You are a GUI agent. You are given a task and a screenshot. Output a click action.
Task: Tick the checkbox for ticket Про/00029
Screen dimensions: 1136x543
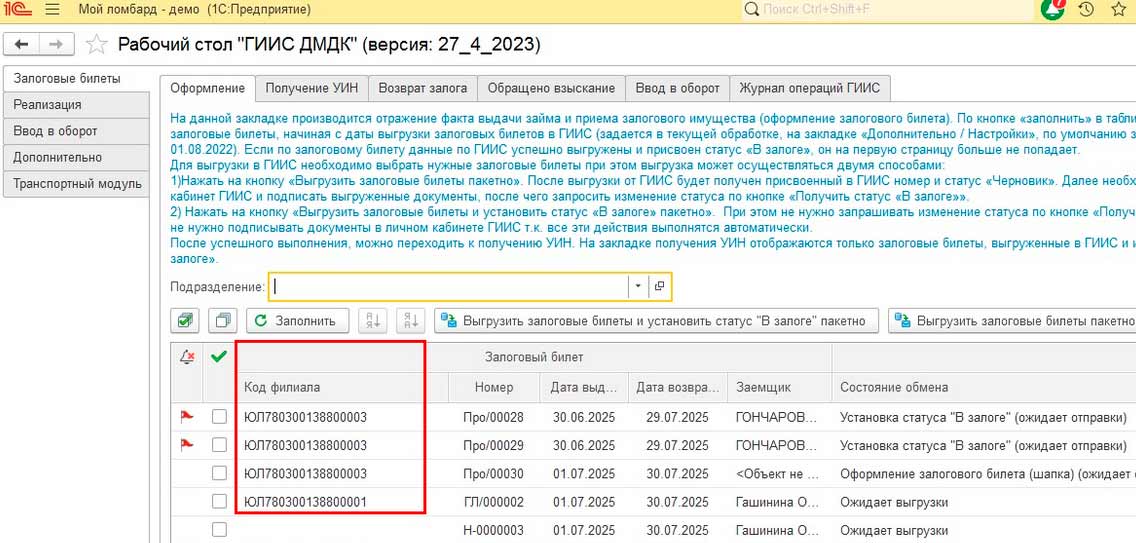tap(219, 445)
